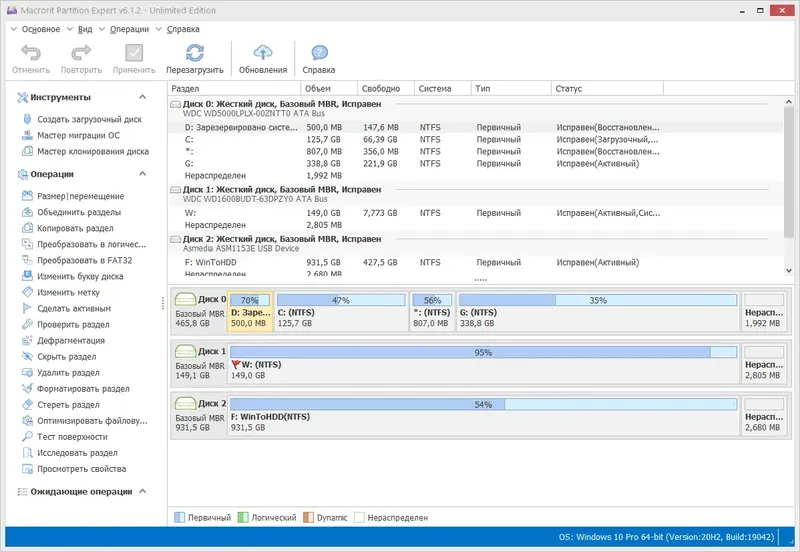The width and height of the screenshot is (800, 552).
Task: Click the Диск 2 label in disk map
Action: 212,404
